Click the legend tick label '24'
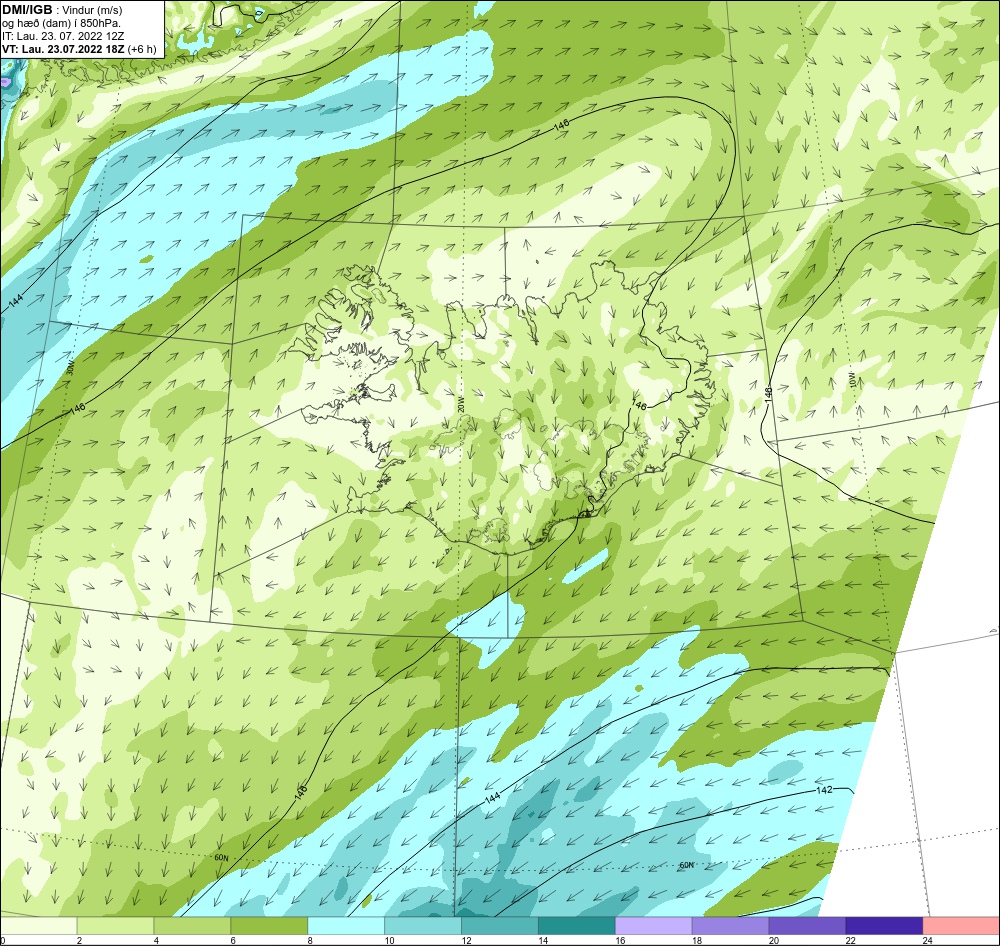Viewport: 1000px width, 946px height. [927, 940]
